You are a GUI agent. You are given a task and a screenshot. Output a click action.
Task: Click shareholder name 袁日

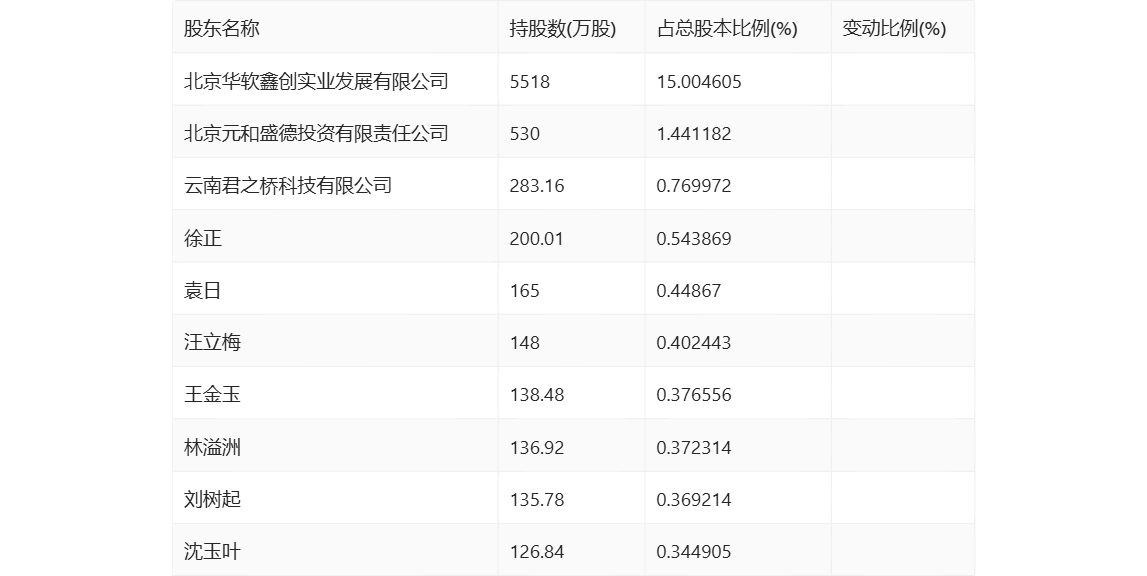tap(203, 291)
